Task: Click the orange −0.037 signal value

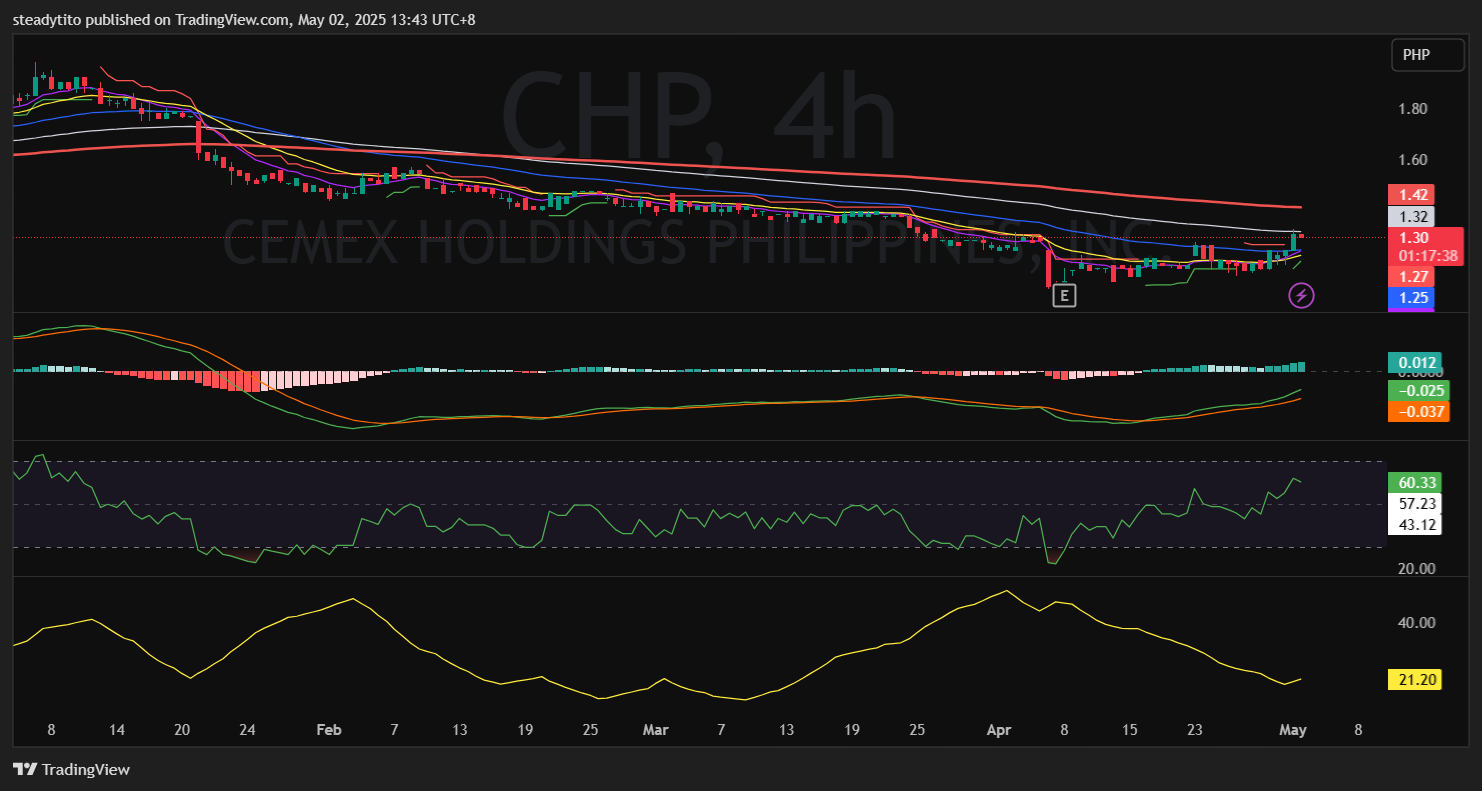Action: [1418, 411]
